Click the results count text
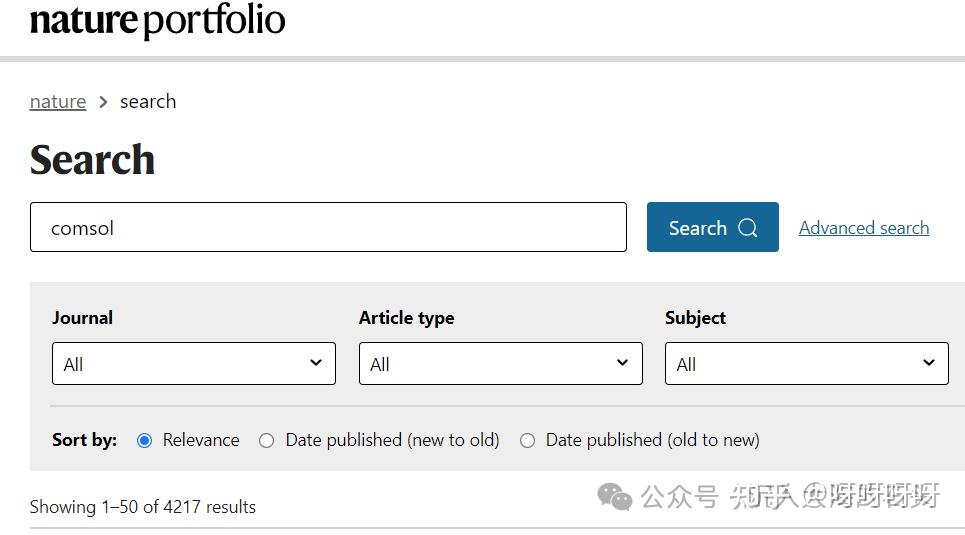The image size is (965, 535). point(143,507)
